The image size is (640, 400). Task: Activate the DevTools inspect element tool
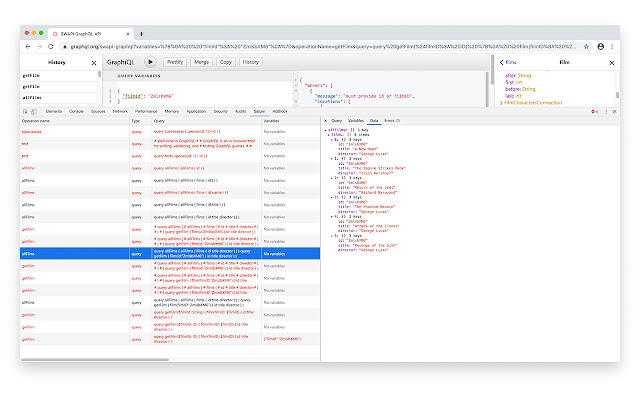25,111
